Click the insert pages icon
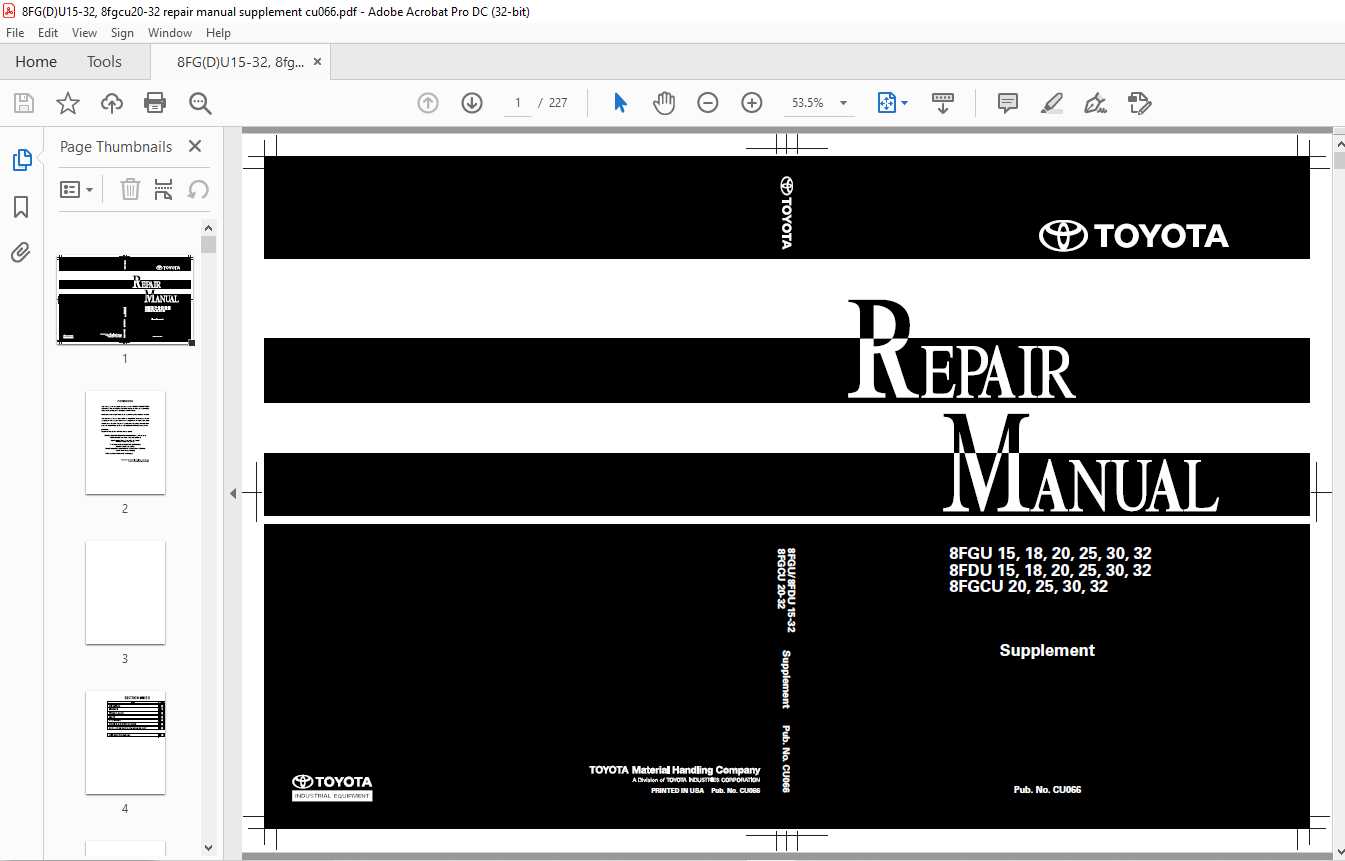Viewport: 1345px width, 861px height. tap(164, 189)
